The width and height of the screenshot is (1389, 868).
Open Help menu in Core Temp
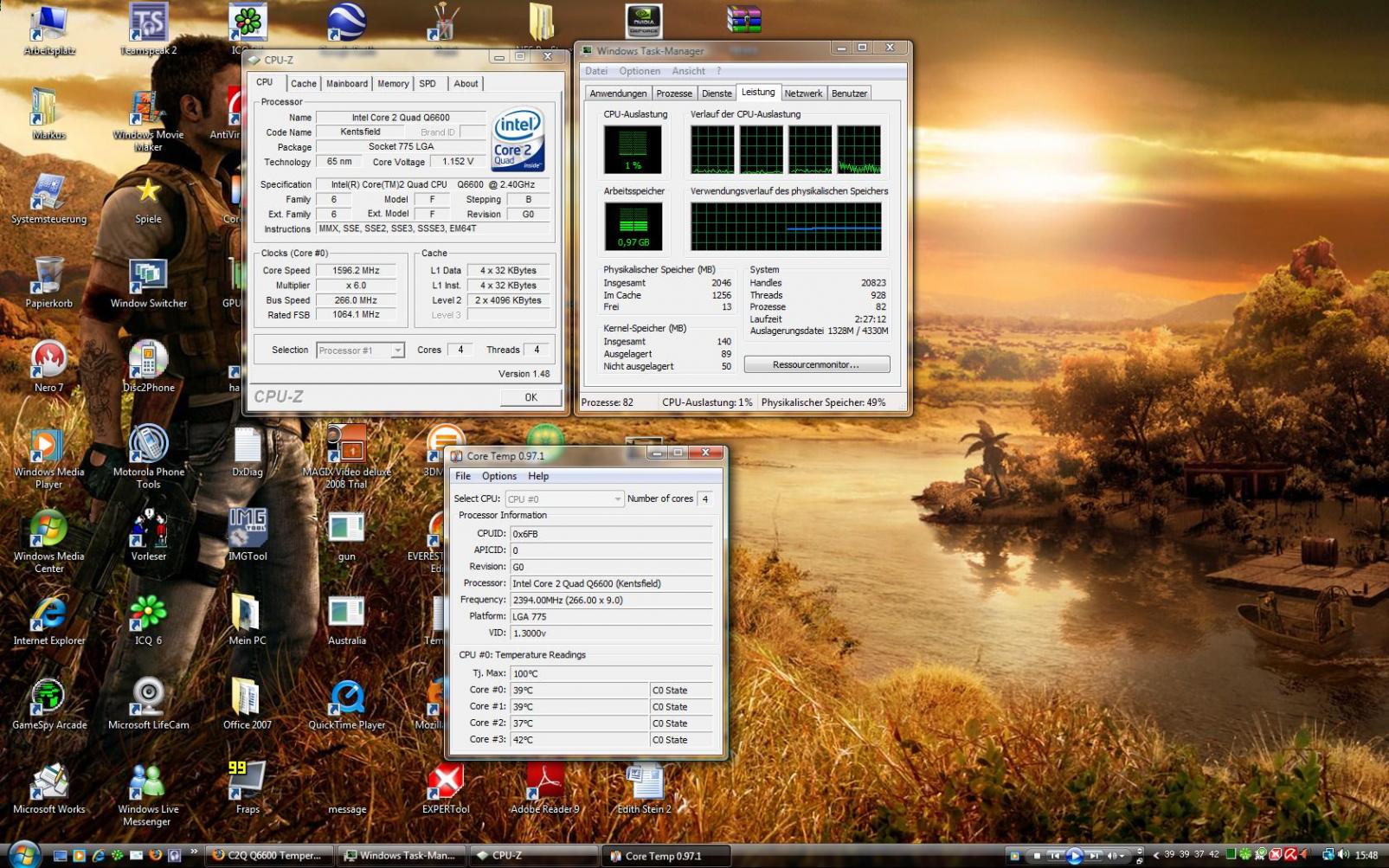(x=538, y=476)
